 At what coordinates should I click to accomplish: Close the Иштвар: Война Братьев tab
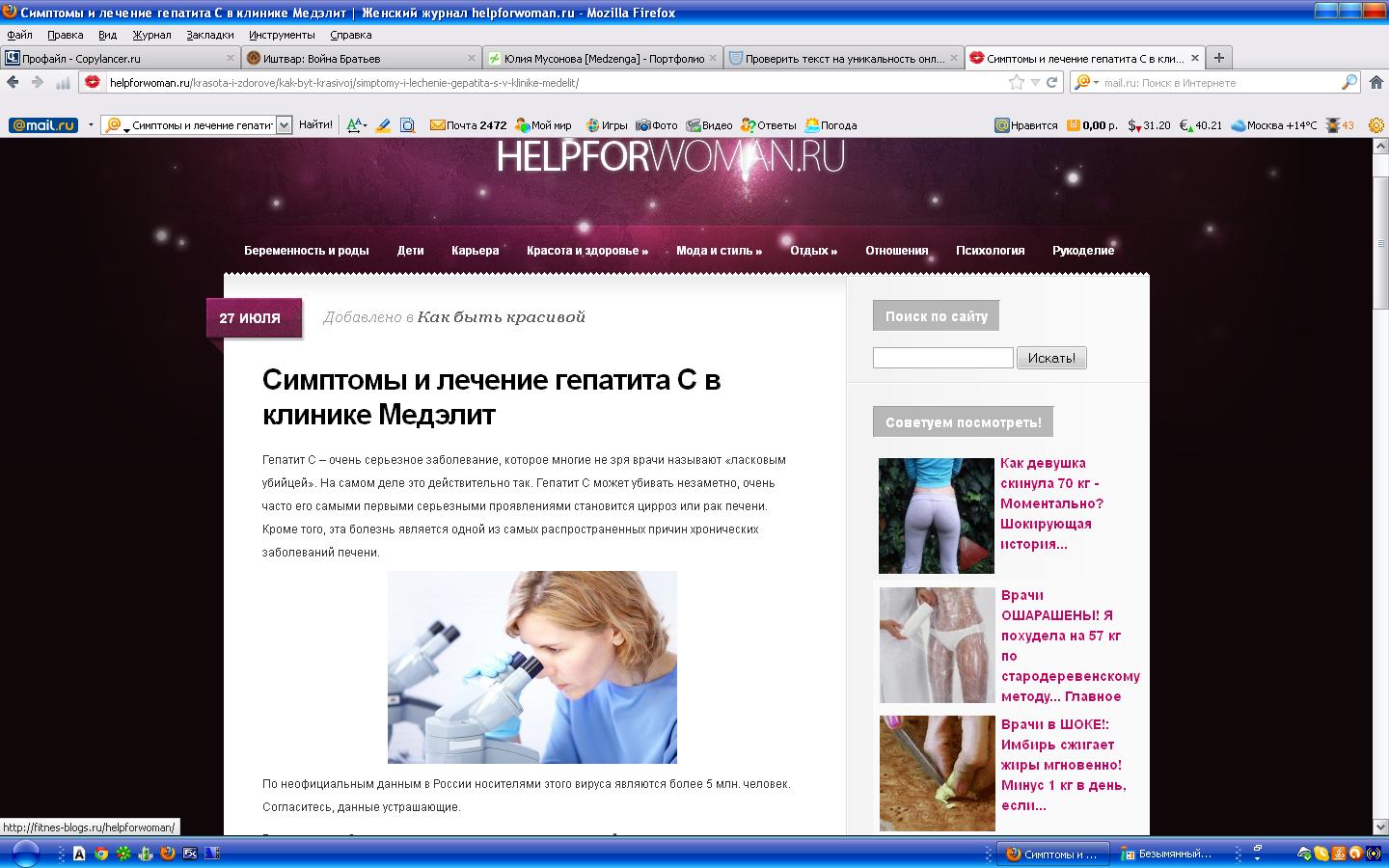coord(473,59)
